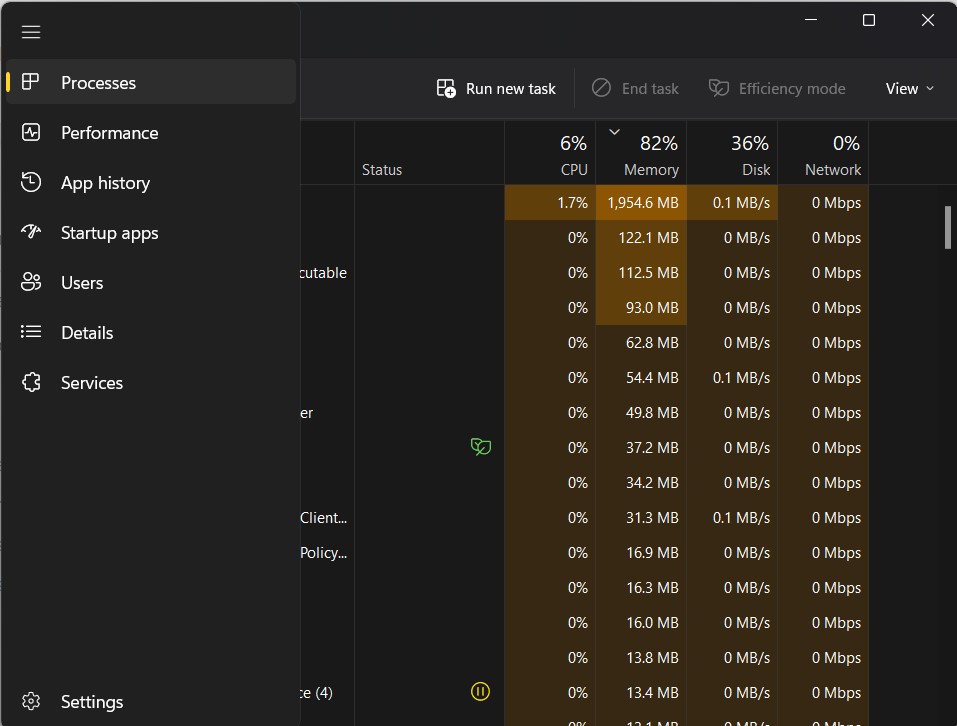This screenshot has width=957, height=726.
Task: Click the Efficiency mode button
Action: tap(777, 88)
